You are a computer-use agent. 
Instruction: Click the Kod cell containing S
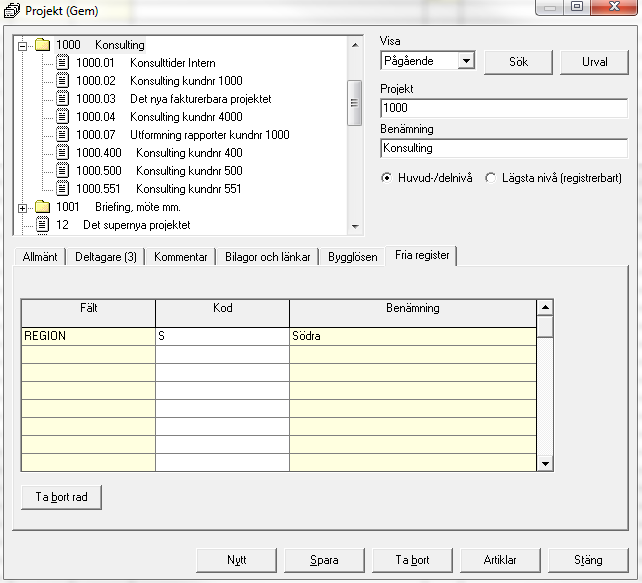tap(222, 336)
